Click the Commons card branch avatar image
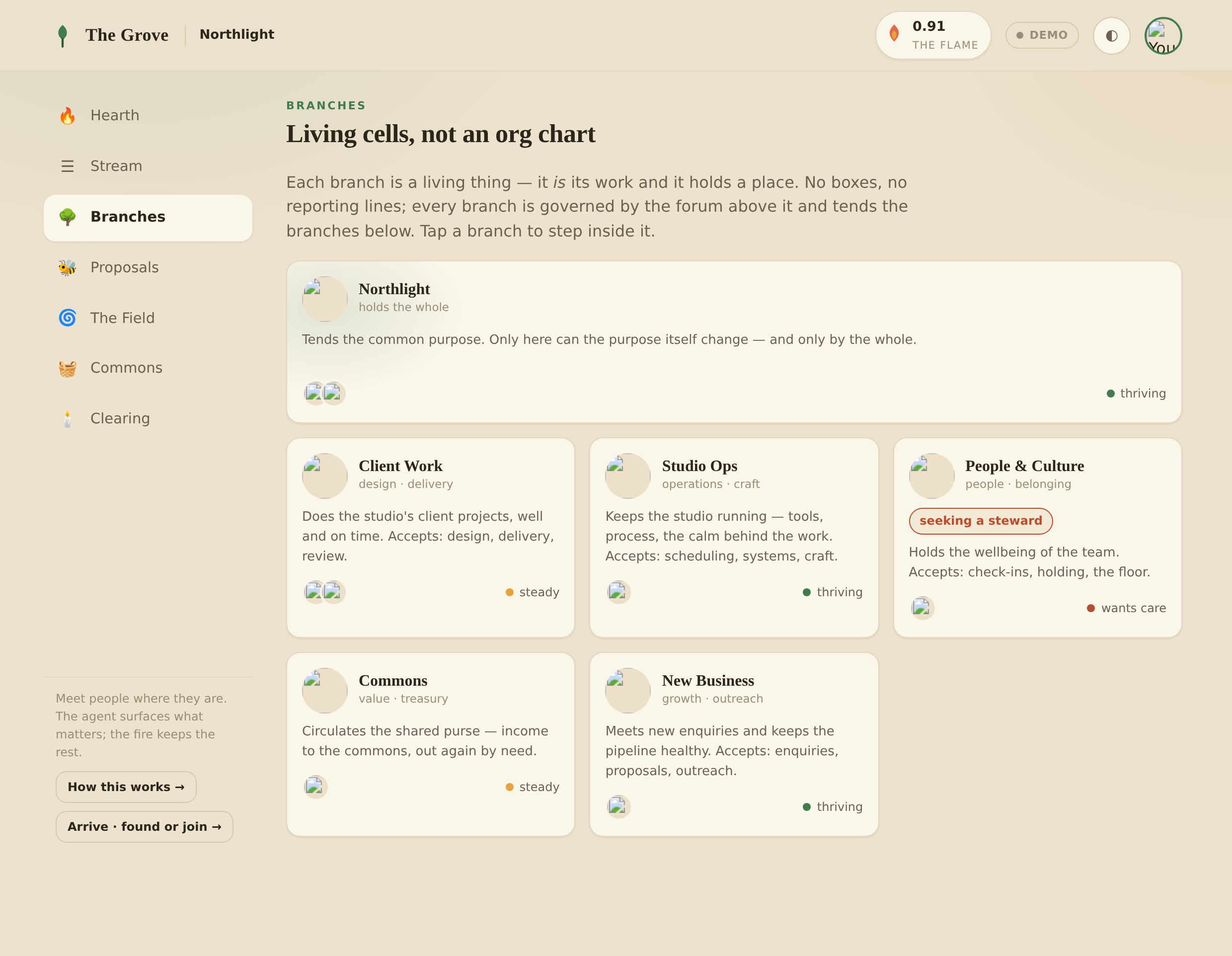Image resolution: width=1232 pixels, height=956 pixels. click(x=324, y=691)
